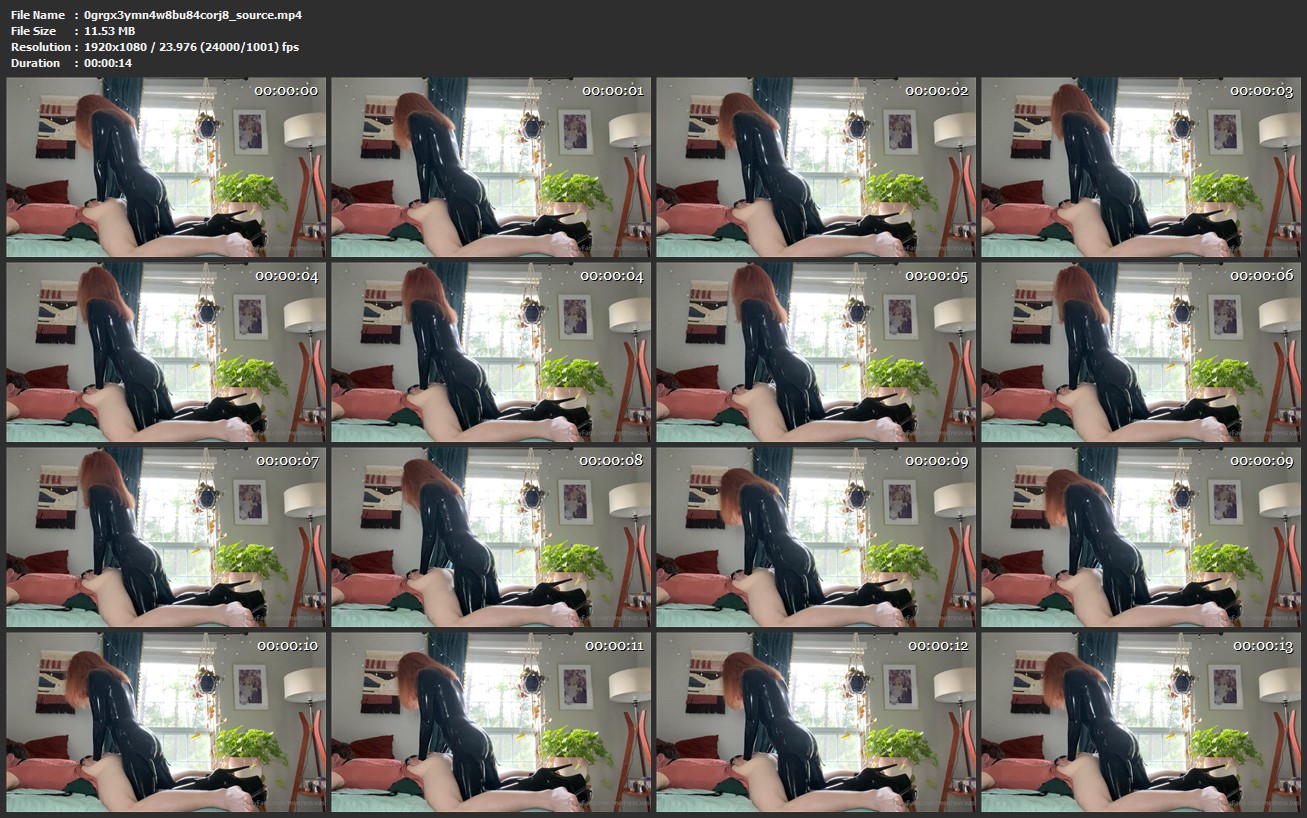This screenshot has height=818, width=1307.
Task: Click the frame labeled 00:00:08
Action: [x=491, y=537]
